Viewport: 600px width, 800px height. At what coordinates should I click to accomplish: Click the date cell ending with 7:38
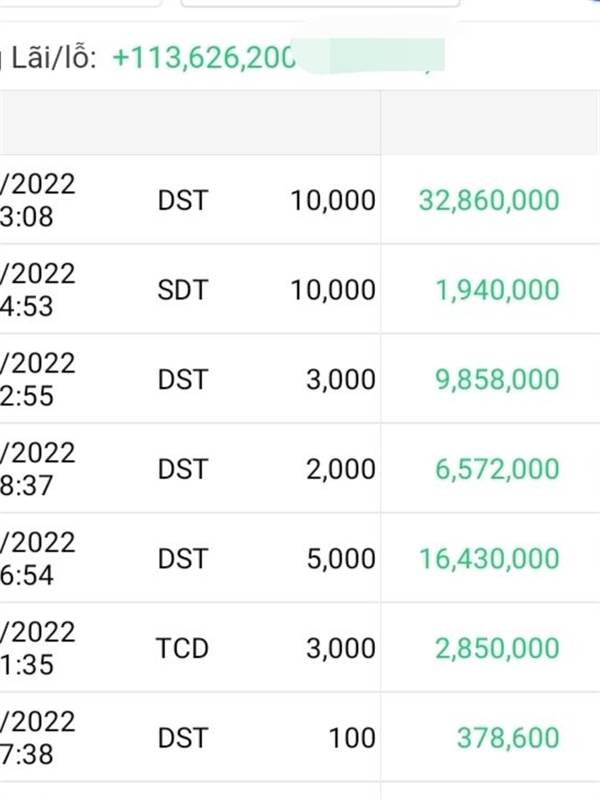pyautogui.click(x=38, y=738)
